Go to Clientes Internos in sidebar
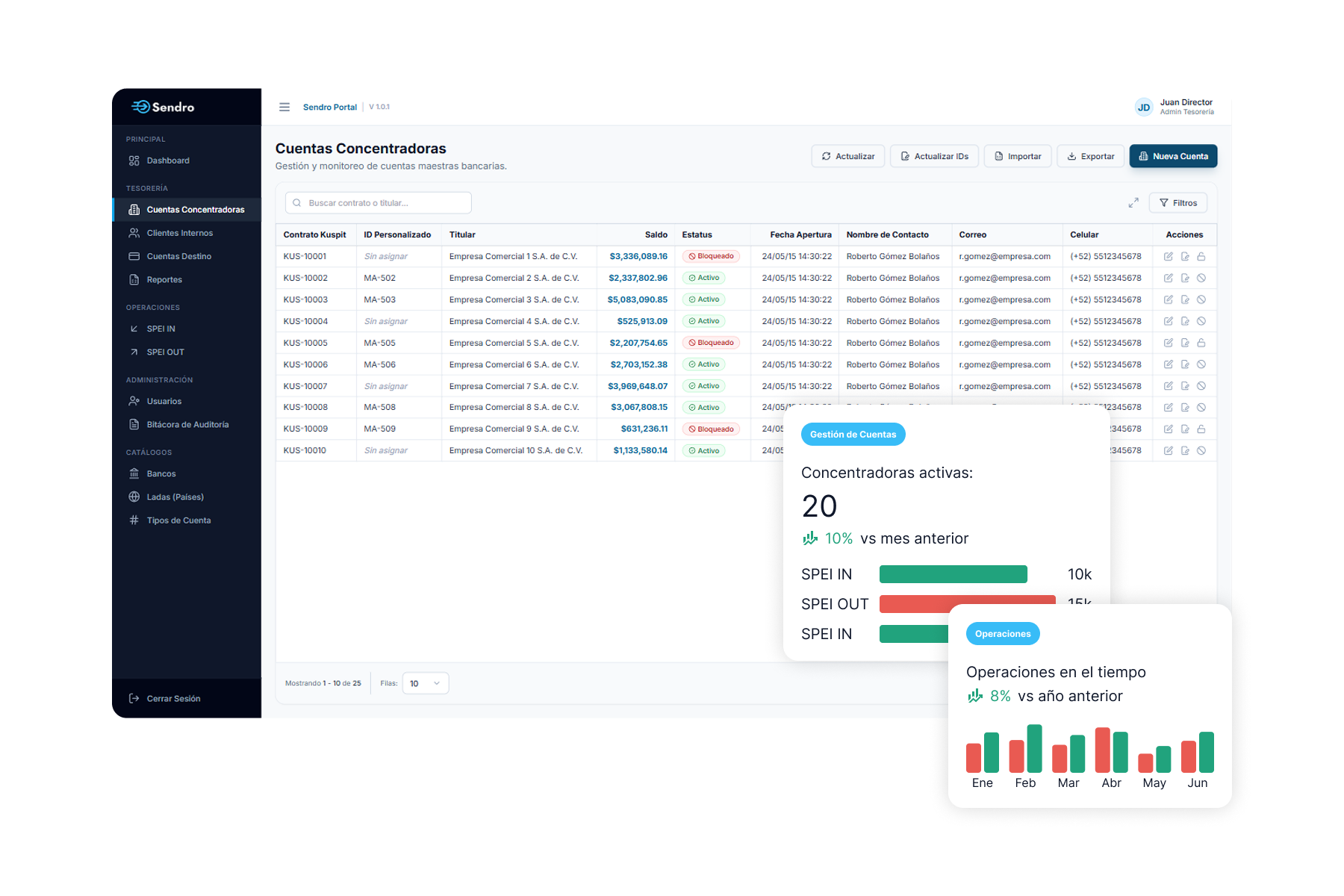 pos(179,233)
